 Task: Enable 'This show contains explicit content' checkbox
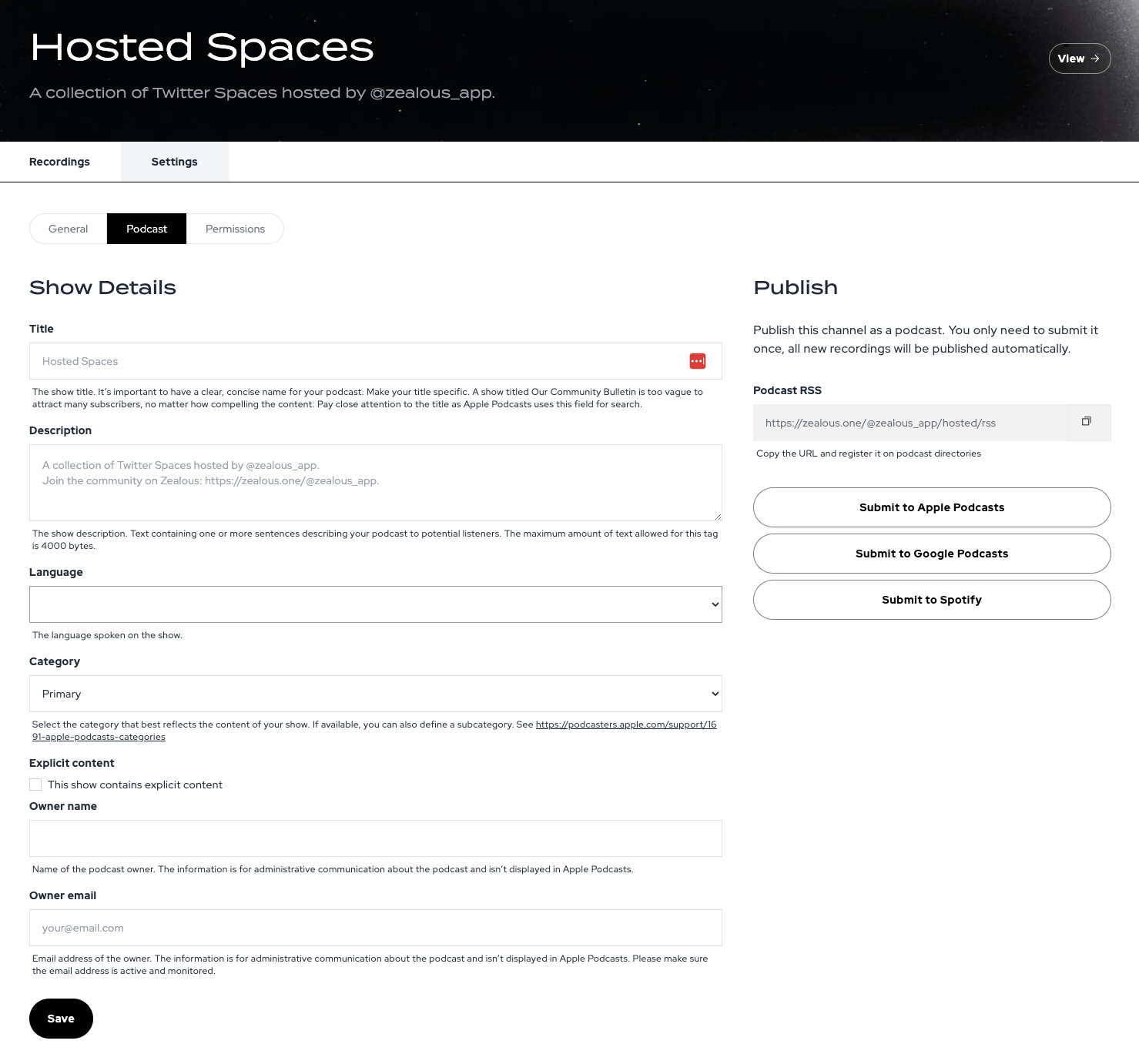35,784
